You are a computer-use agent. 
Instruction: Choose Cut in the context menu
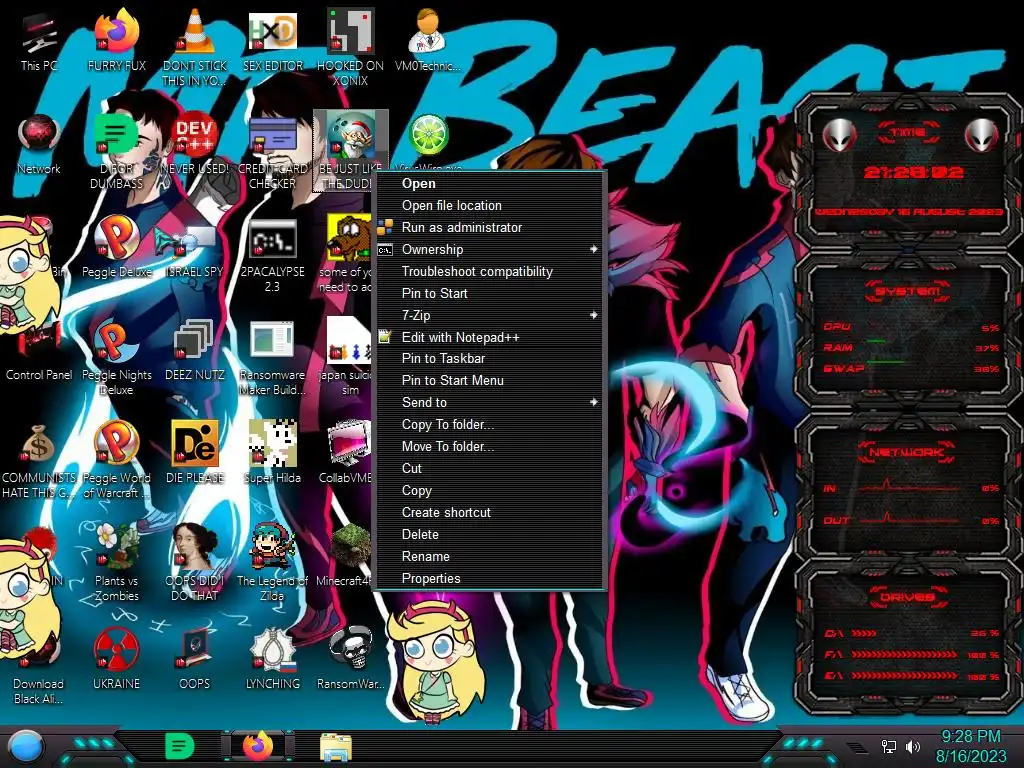tap(489, 468)
